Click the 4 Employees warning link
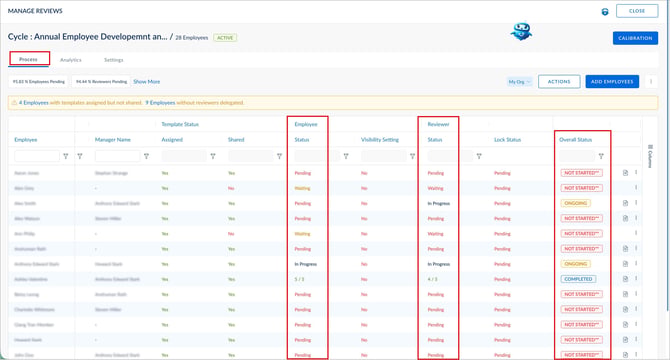Screen dimensions: 670x360 (x=34, y=102)
